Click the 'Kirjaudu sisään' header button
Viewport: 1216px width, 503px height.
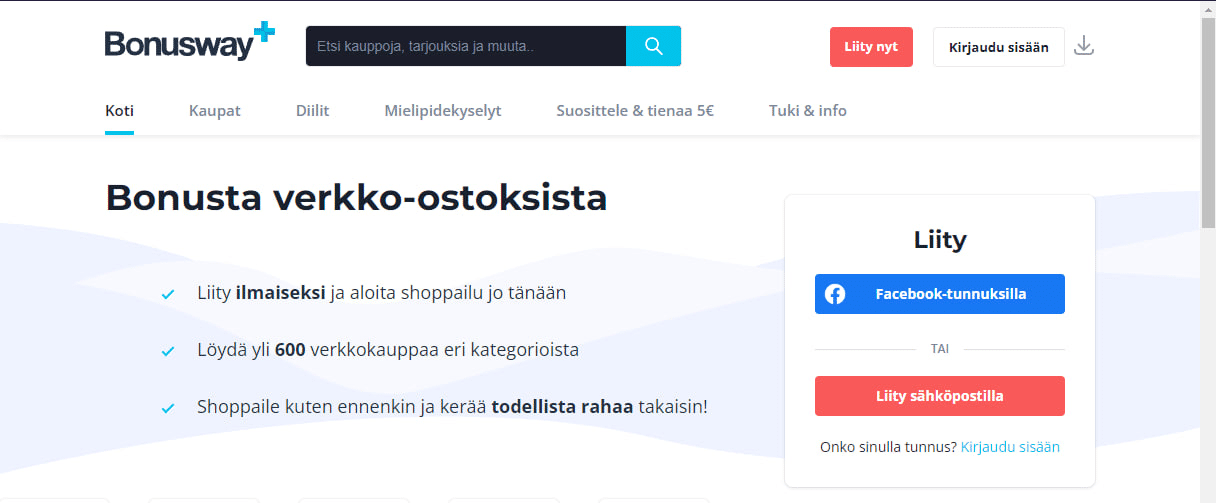[x=998, y=47]
